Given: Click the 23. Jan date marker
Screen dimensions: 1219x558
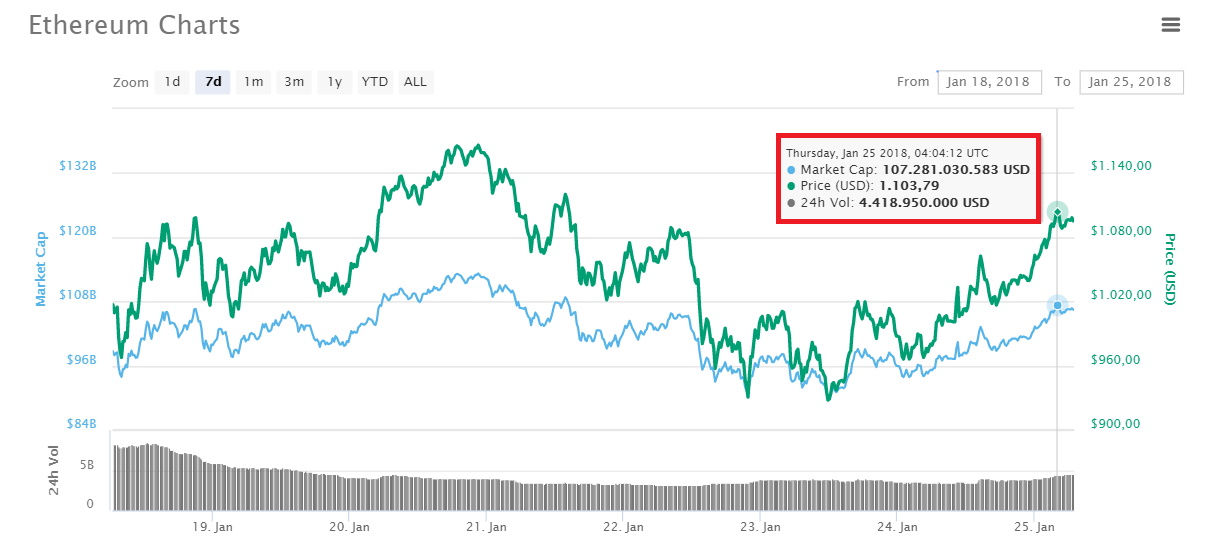Looking at the screenshot, I should (x=759, y=526).
